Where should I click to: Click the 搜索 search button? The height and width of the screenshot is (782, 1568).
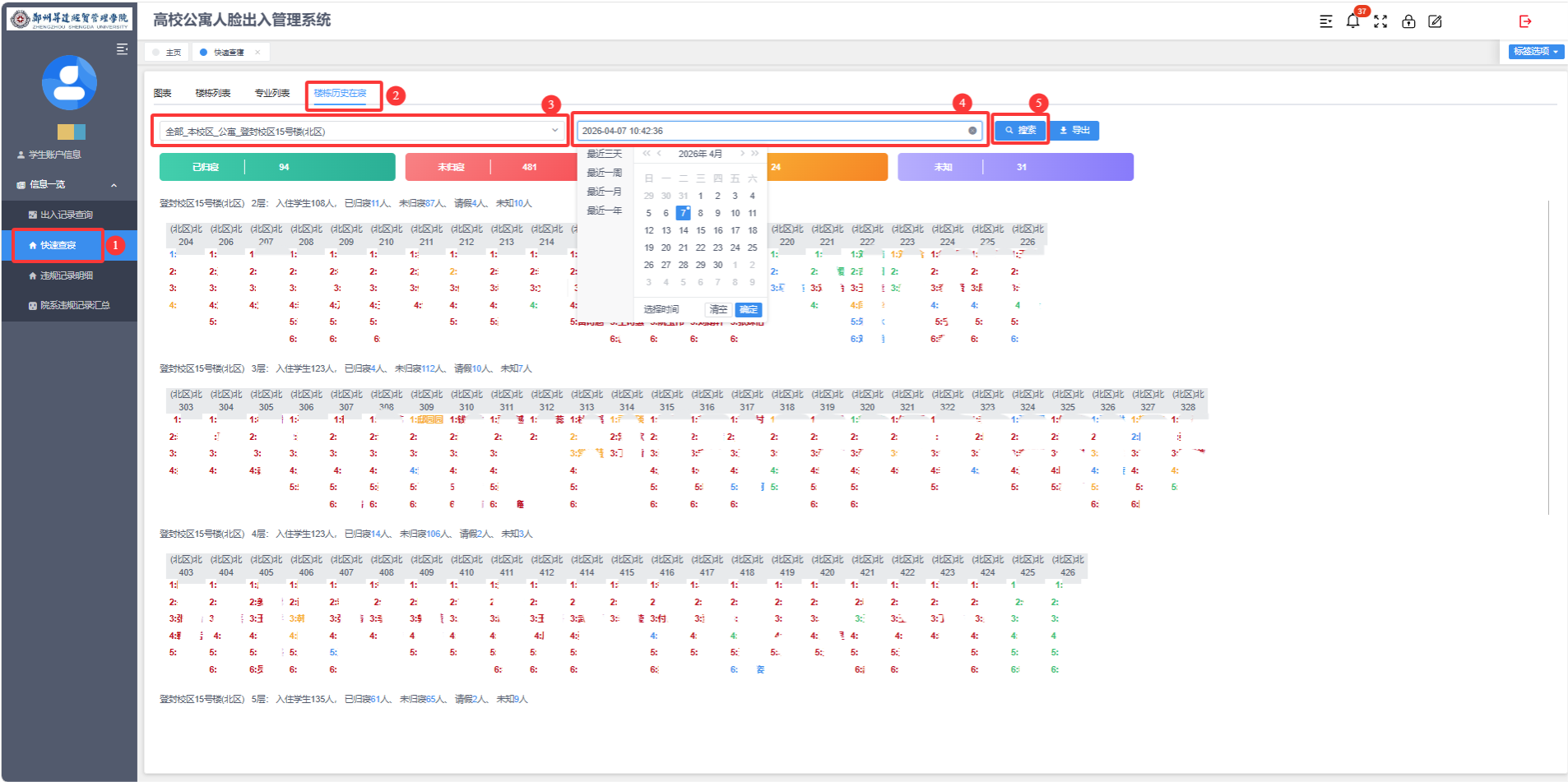1020,131
